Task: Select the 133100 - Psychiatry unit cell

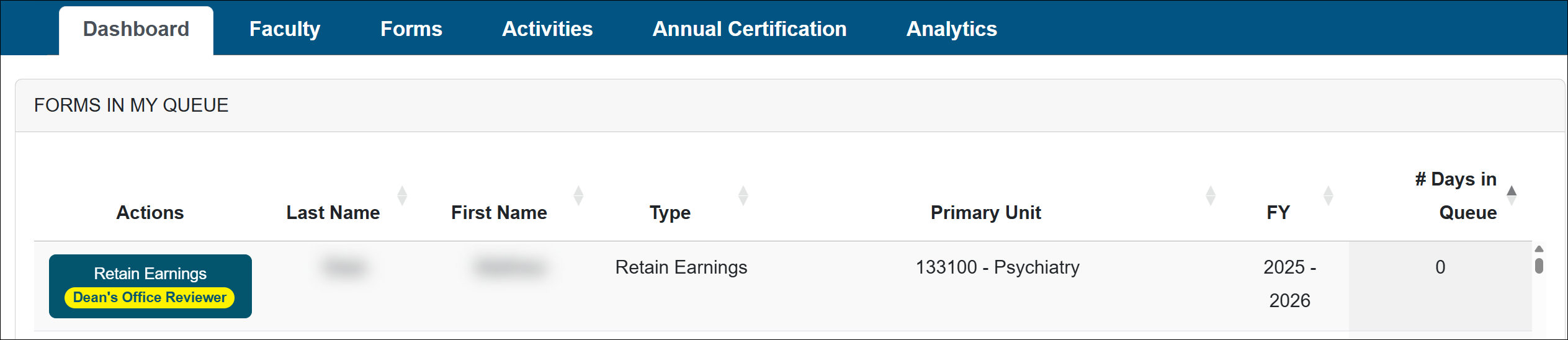Action: [997, 267]
